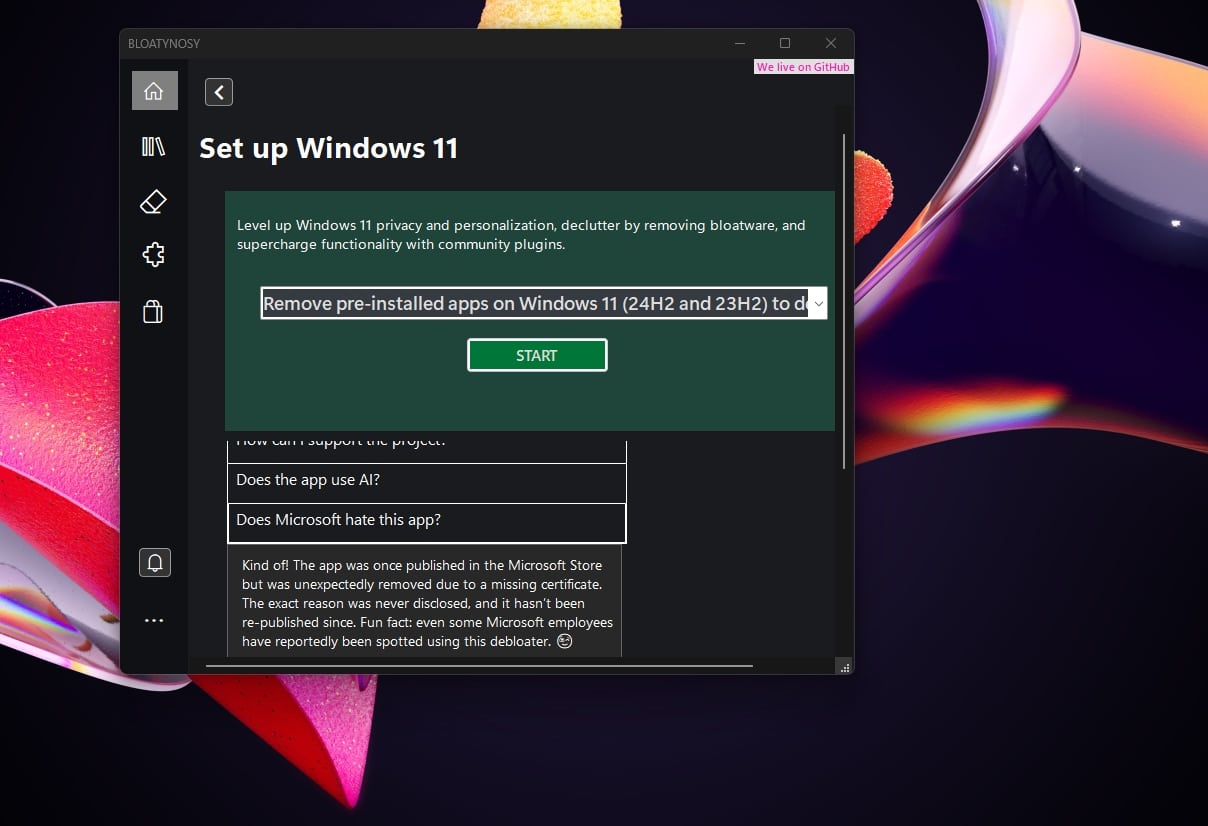
Task: Select the eraser icon in sidebar
Action: 153,202
